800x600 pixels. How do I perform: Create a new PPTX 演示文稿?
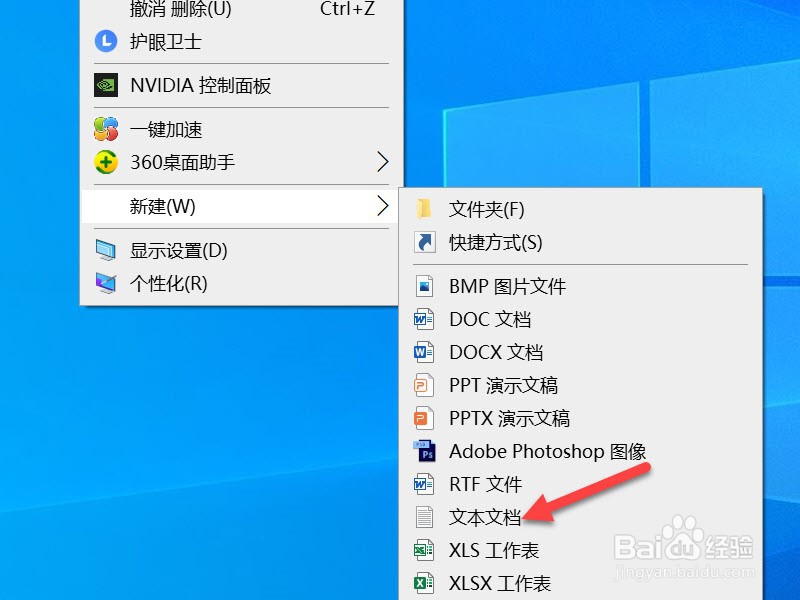(x=581, y=418)
